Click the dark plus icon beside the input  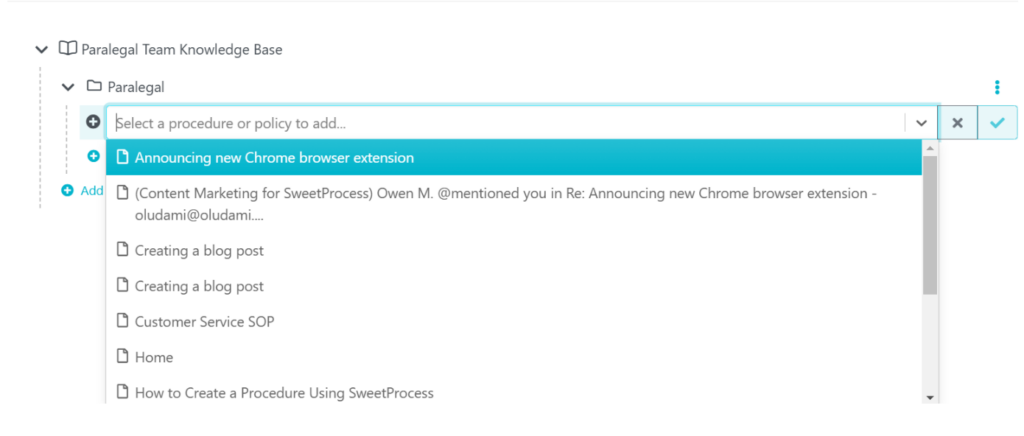pyautogui.click(x=93, y=122)
